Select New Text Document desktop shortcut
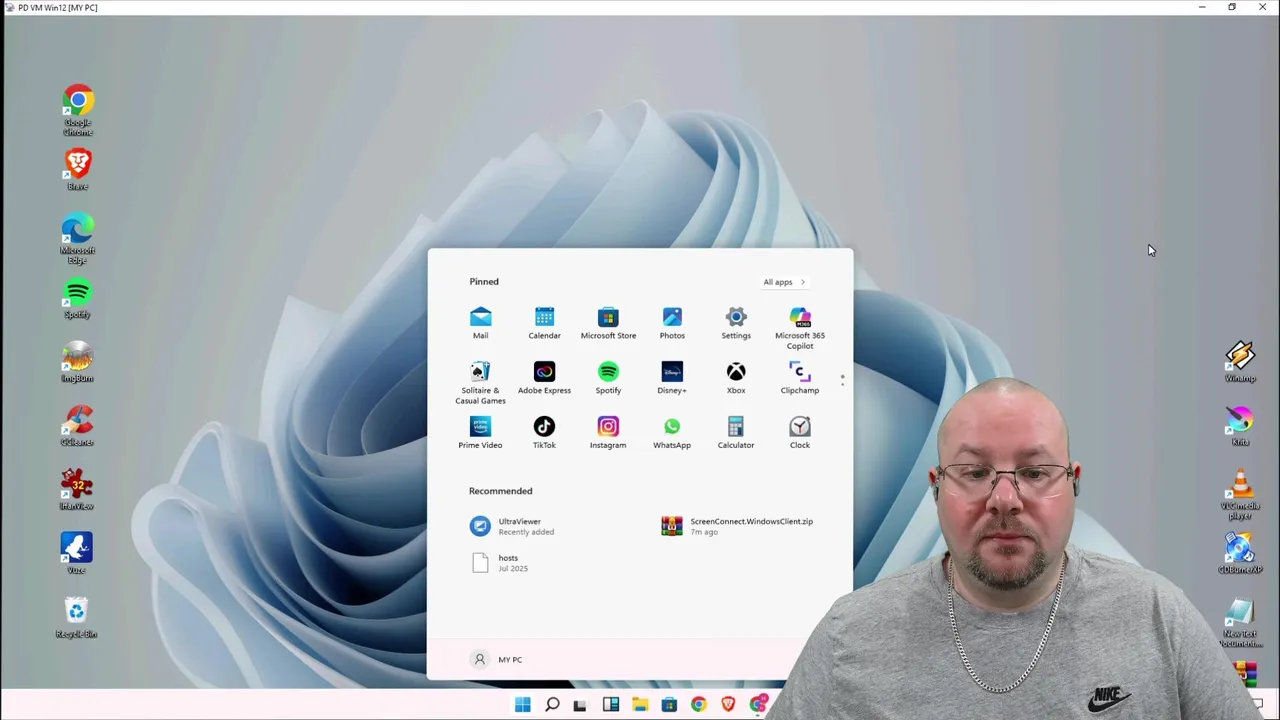This screenshot has width=1280, height=720. 1240,623
